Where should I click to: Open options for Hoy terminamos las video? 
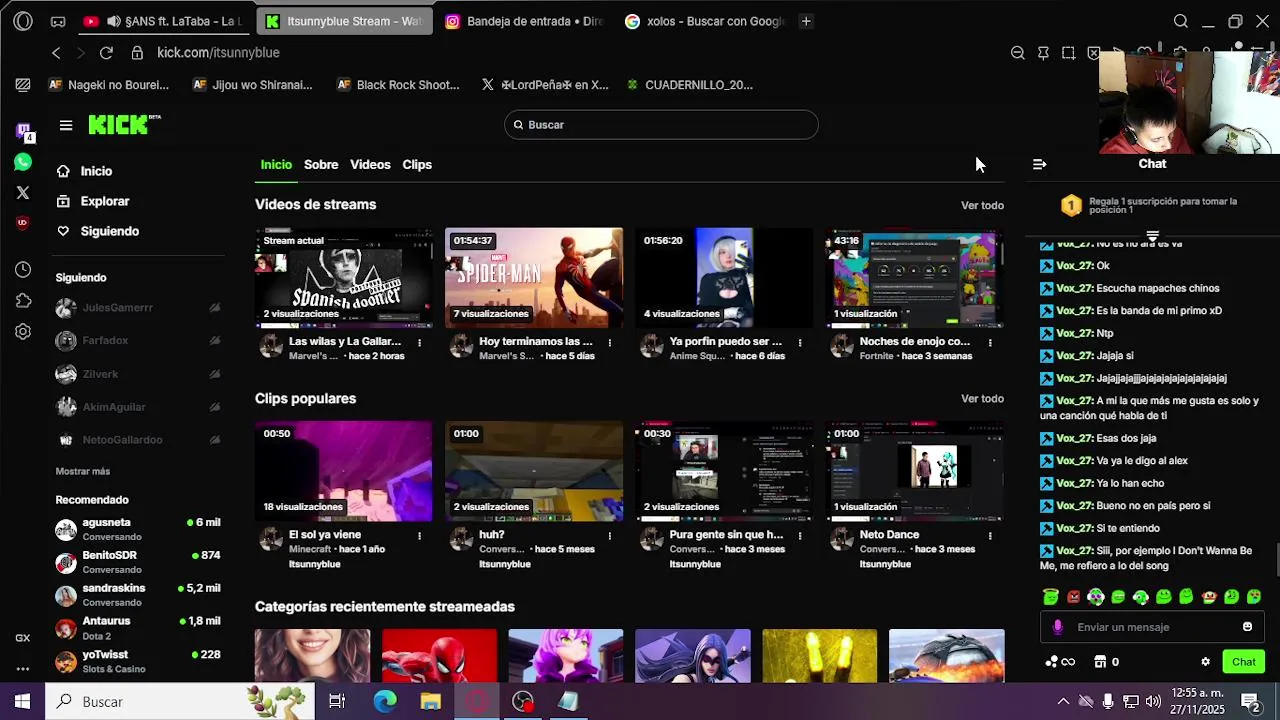(609, 343)
